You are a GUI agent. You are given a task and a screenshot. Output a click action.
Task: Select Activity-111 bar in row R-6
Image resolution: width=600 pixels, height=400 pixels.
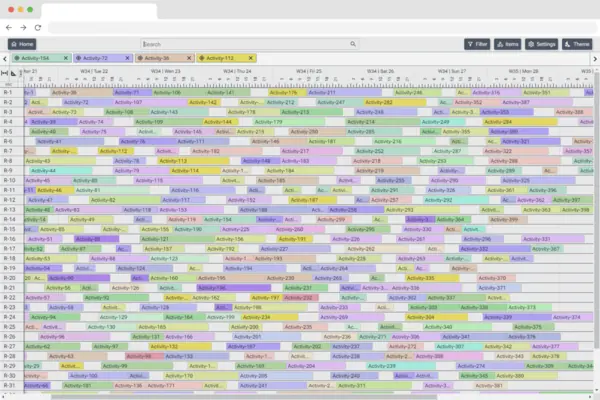(202, 141)
